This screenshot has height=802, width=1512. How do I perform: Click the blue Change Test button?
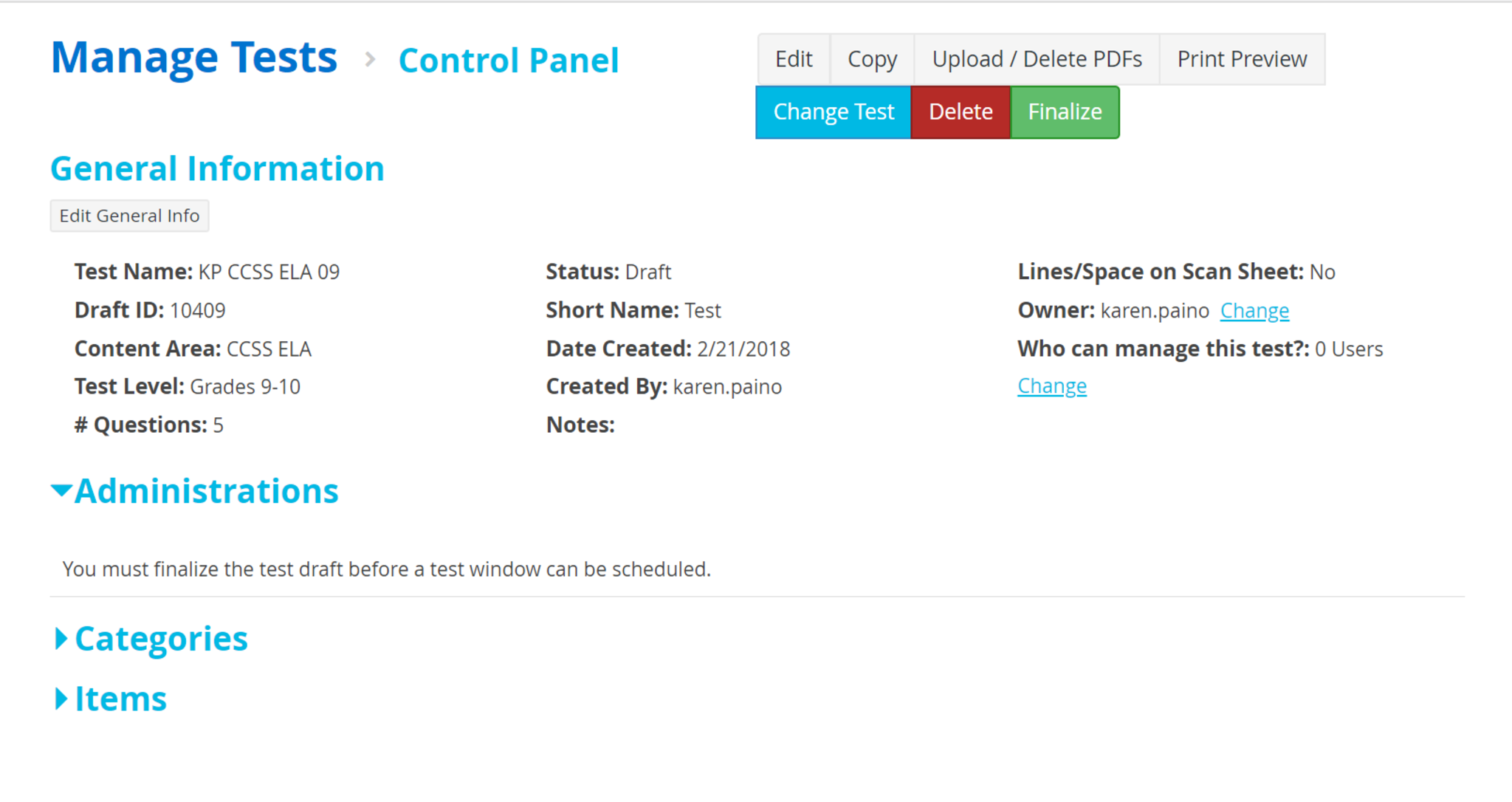pos(834,112)
